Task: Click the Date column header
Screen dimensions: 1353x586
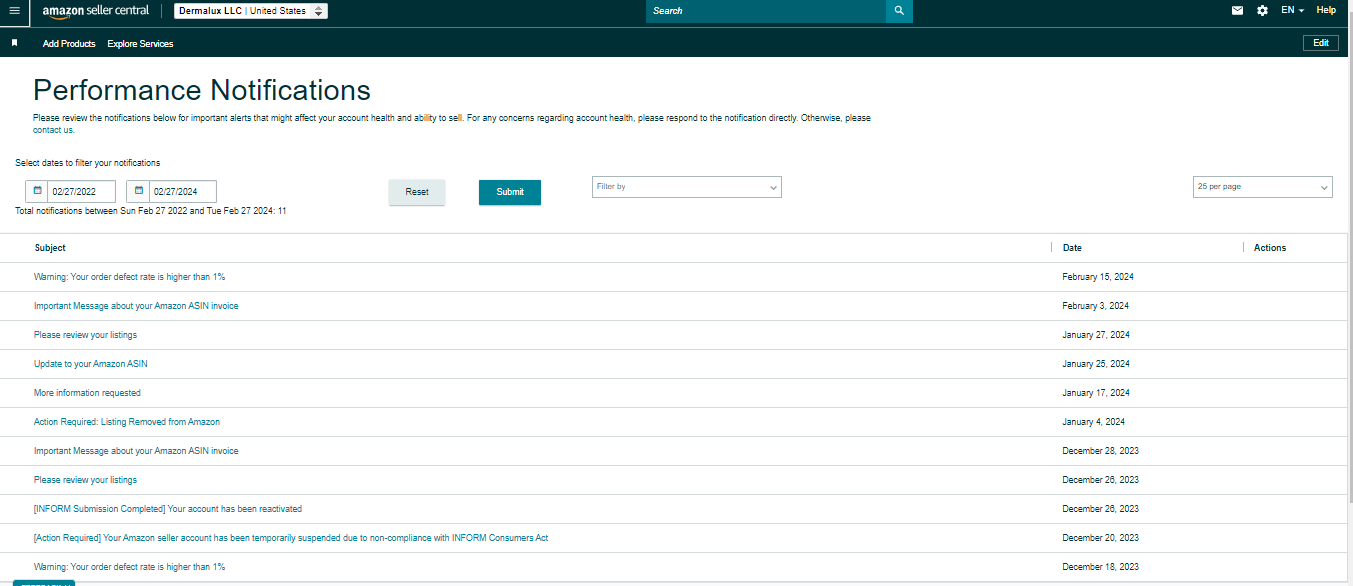Action: (1072, 248)
